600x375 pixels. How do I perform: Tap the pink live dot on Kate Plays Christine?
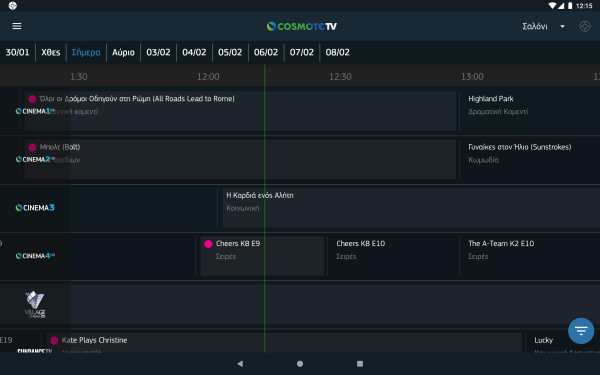pyautogui.click(x=54, y=341)
